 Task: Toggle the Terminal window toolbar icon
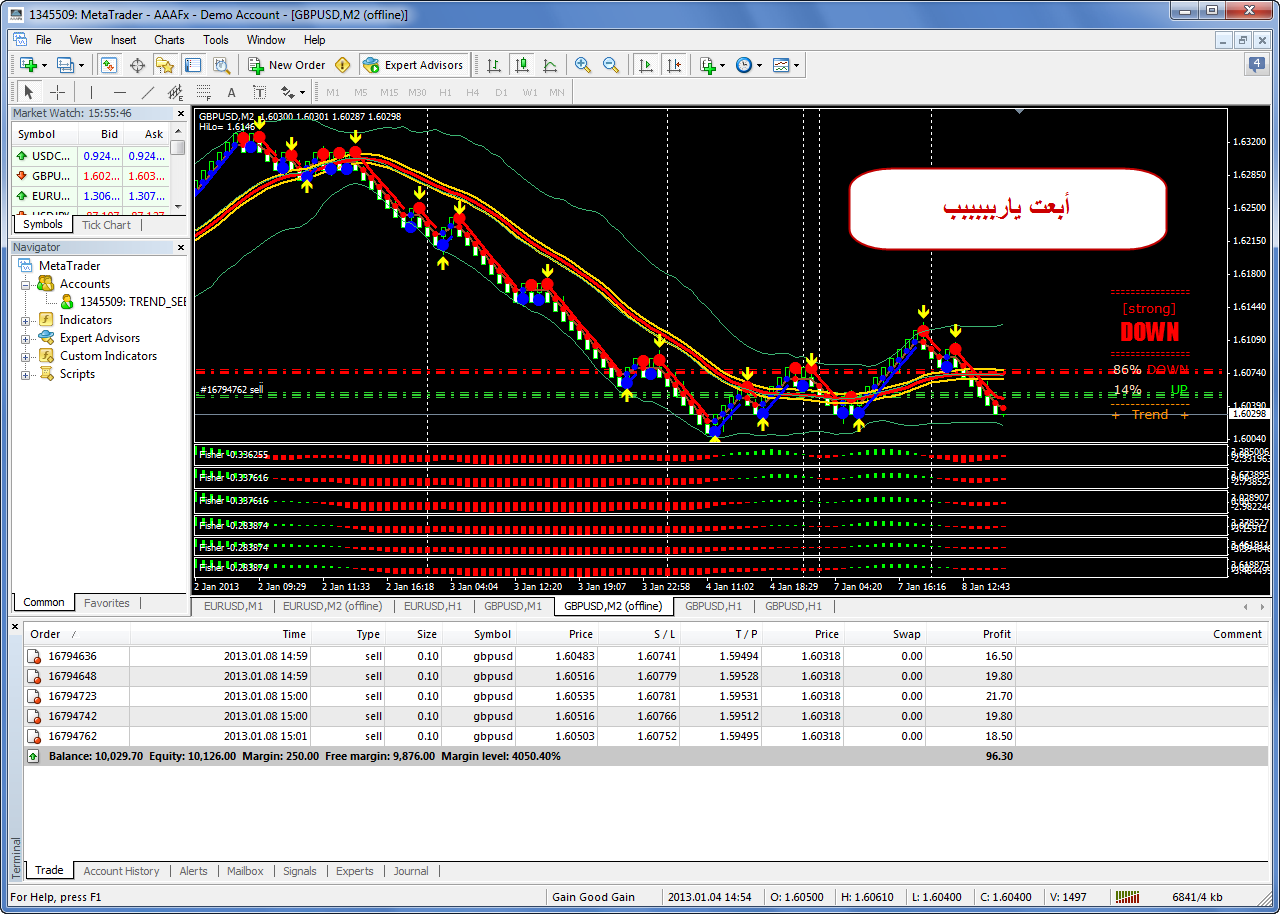tap(193, 65)
